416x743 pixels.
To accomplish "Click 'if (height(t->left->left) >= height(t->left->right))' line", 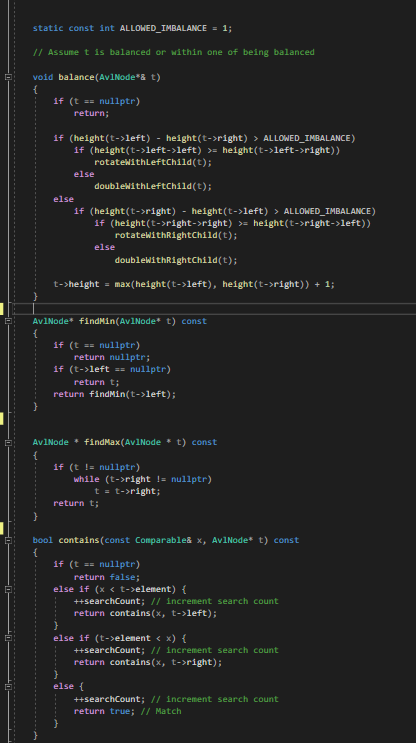I will (x=207, y=150).
